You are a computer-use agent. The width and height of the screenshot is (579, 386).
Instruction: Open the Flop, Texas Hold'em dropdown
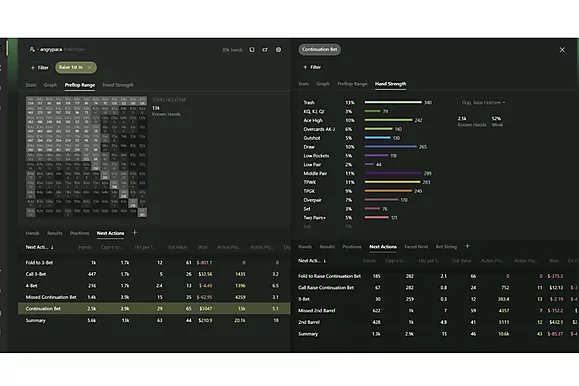(x=483, y=102)
